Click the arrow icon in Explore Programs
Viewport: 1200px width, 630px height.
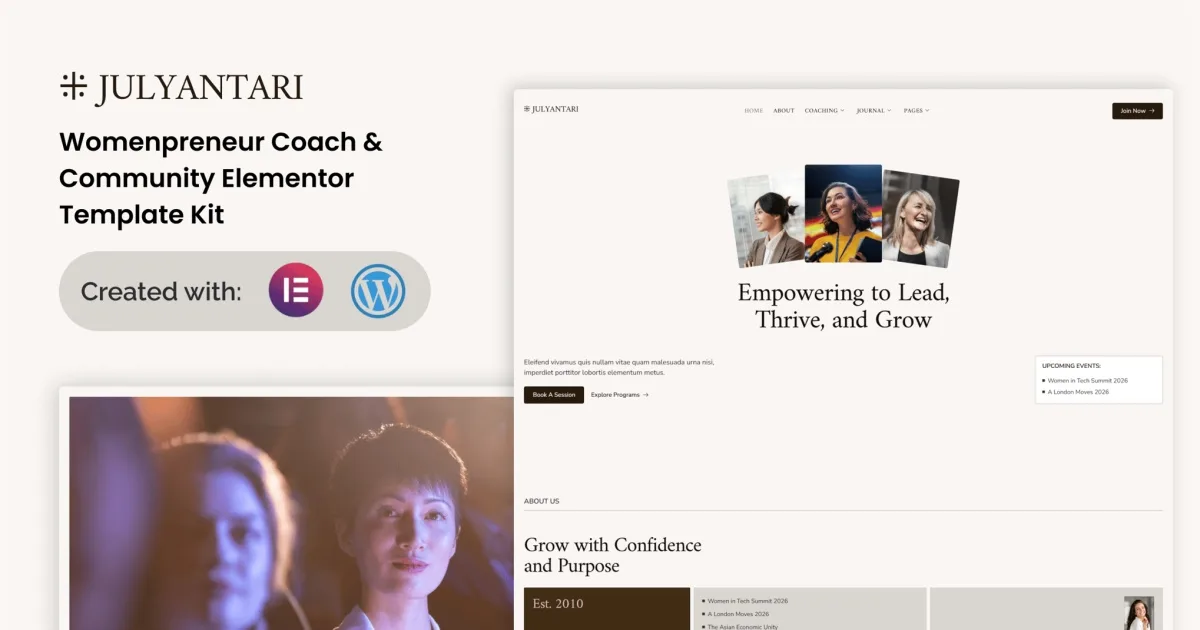pyautogui.click(x=646, y=395)
